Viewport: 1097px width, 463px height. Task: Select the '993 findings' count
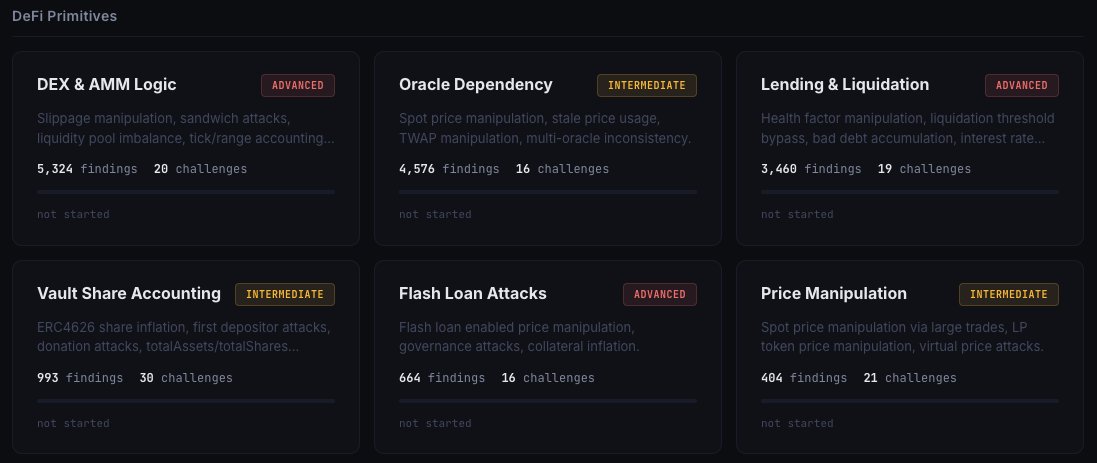tap(80, 378)
